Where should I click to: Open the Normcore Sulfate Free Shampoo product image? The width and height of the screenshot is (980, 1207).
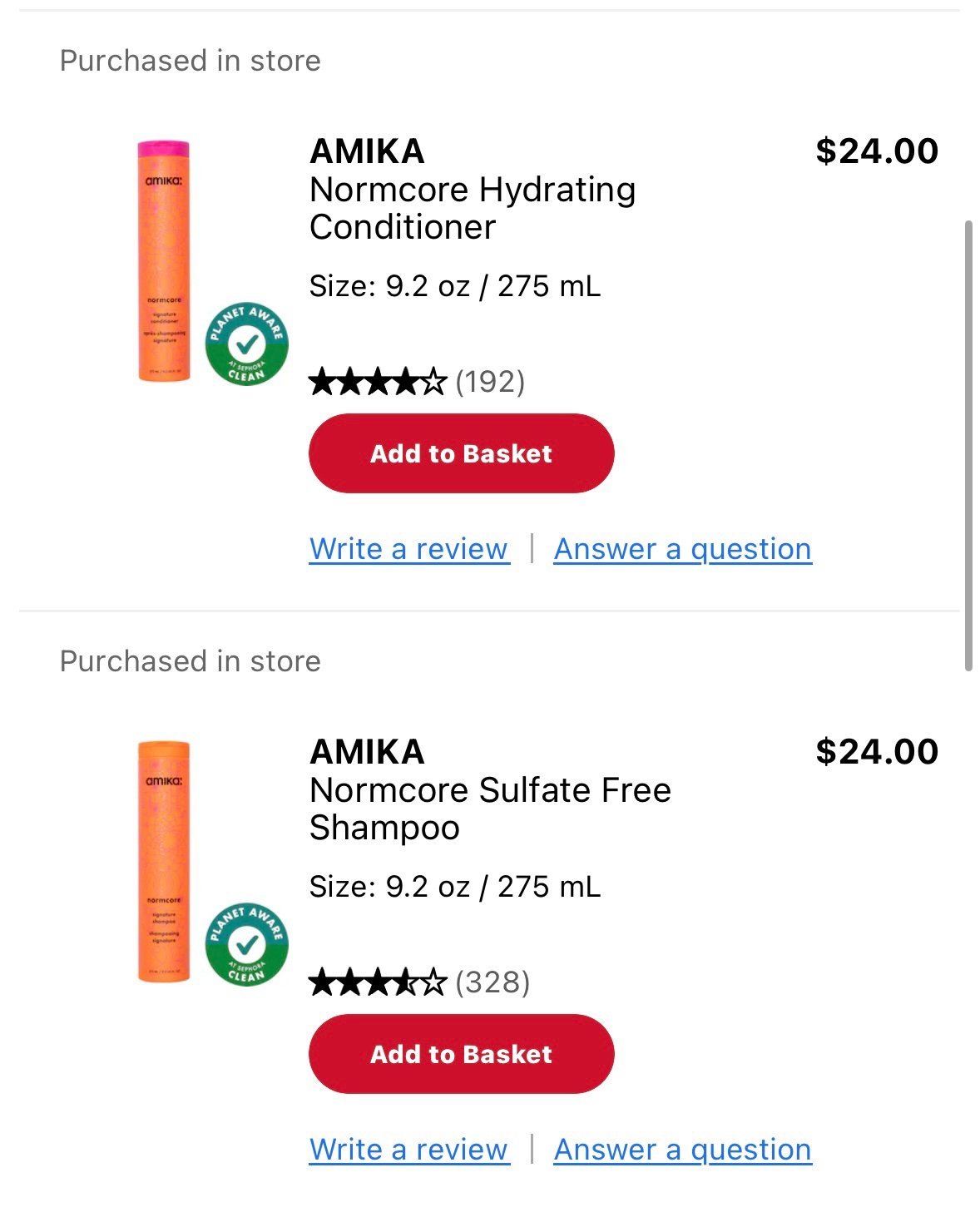pos(164,862)
